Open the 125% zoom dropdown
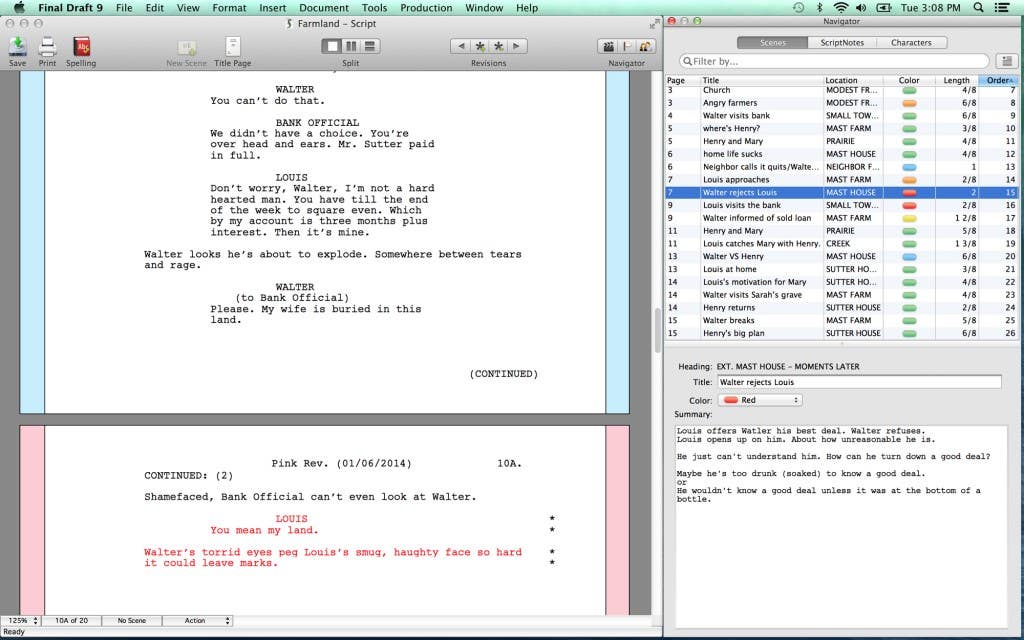This screenshot has height=640, width=1024. point(20,621)
